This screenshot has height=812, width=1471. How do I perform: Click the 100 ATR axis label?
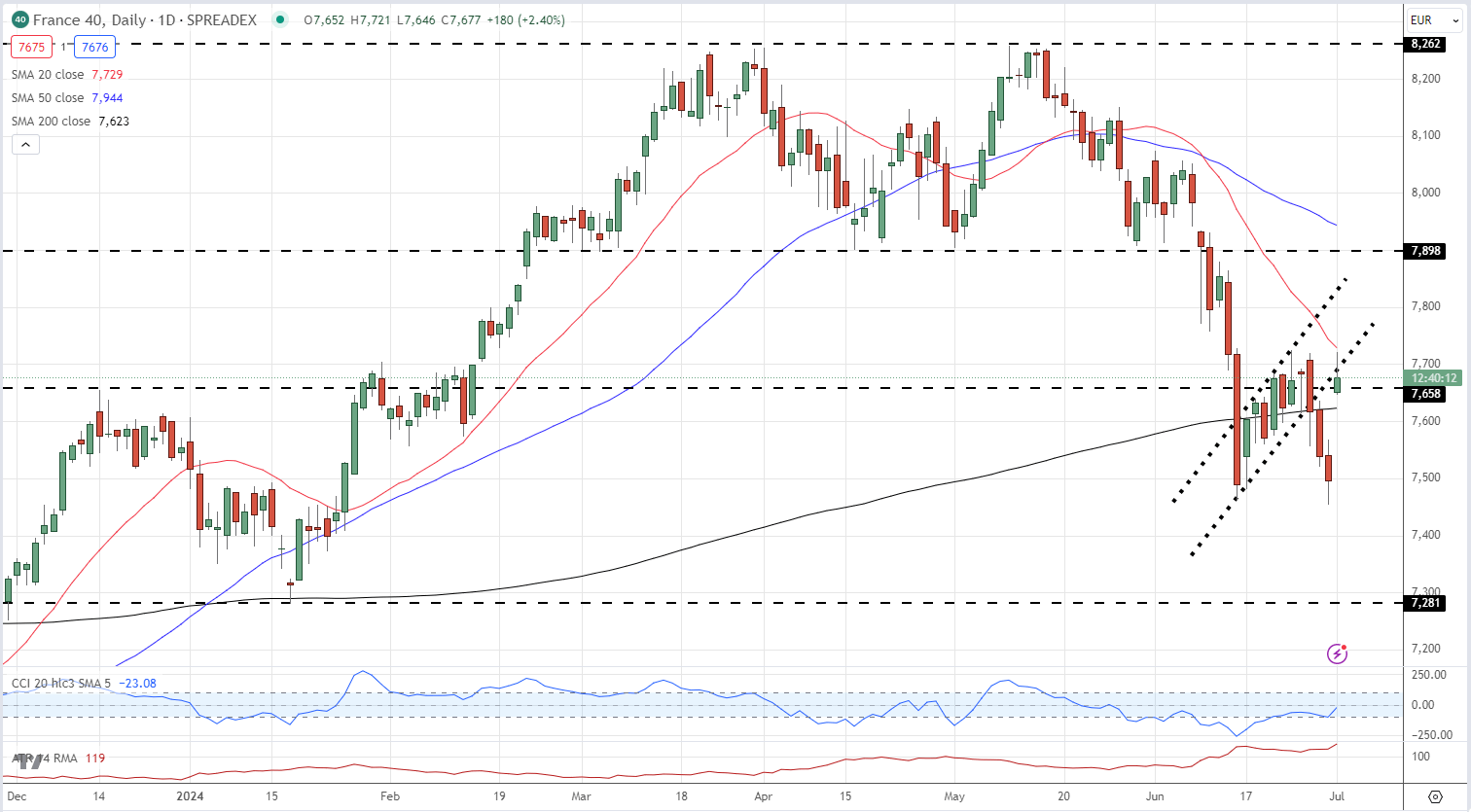(1420, 757)
